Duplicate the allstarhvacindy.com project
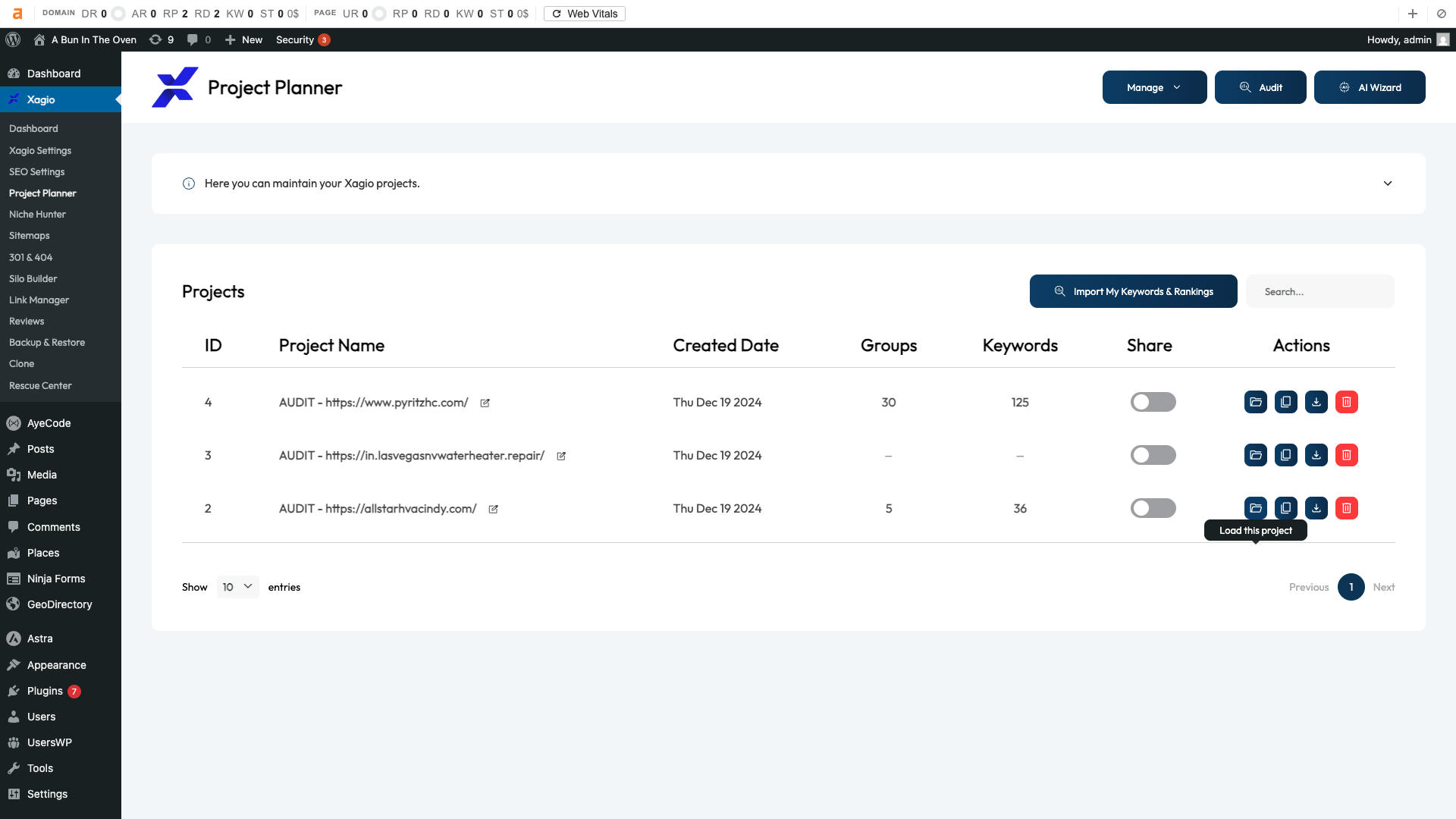The height and width of the screenshot is (819, 1456). tap(1286, 508)
